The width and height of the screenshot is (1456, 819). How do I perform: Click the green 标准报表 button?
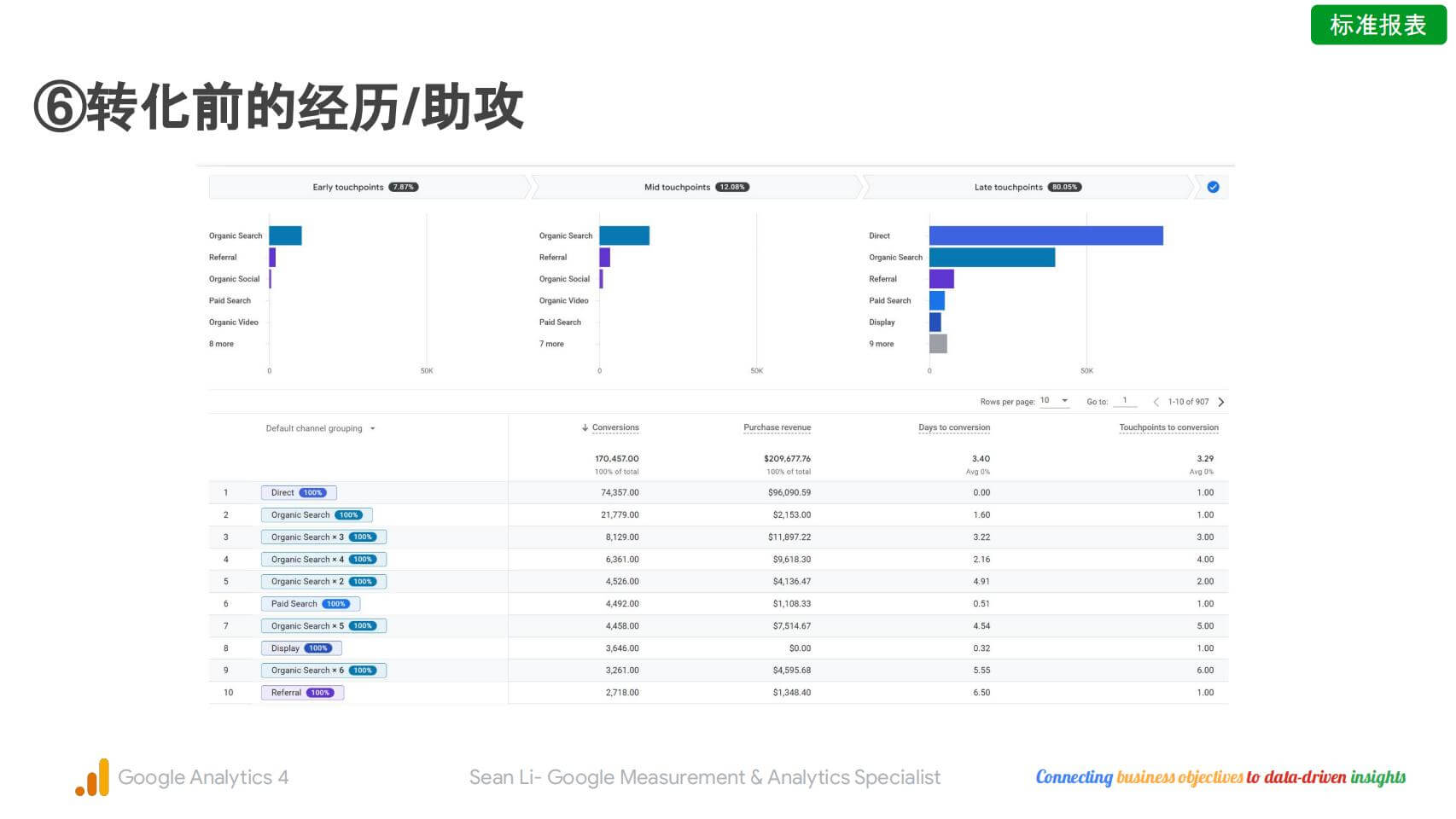click(x=1377, y=25)
